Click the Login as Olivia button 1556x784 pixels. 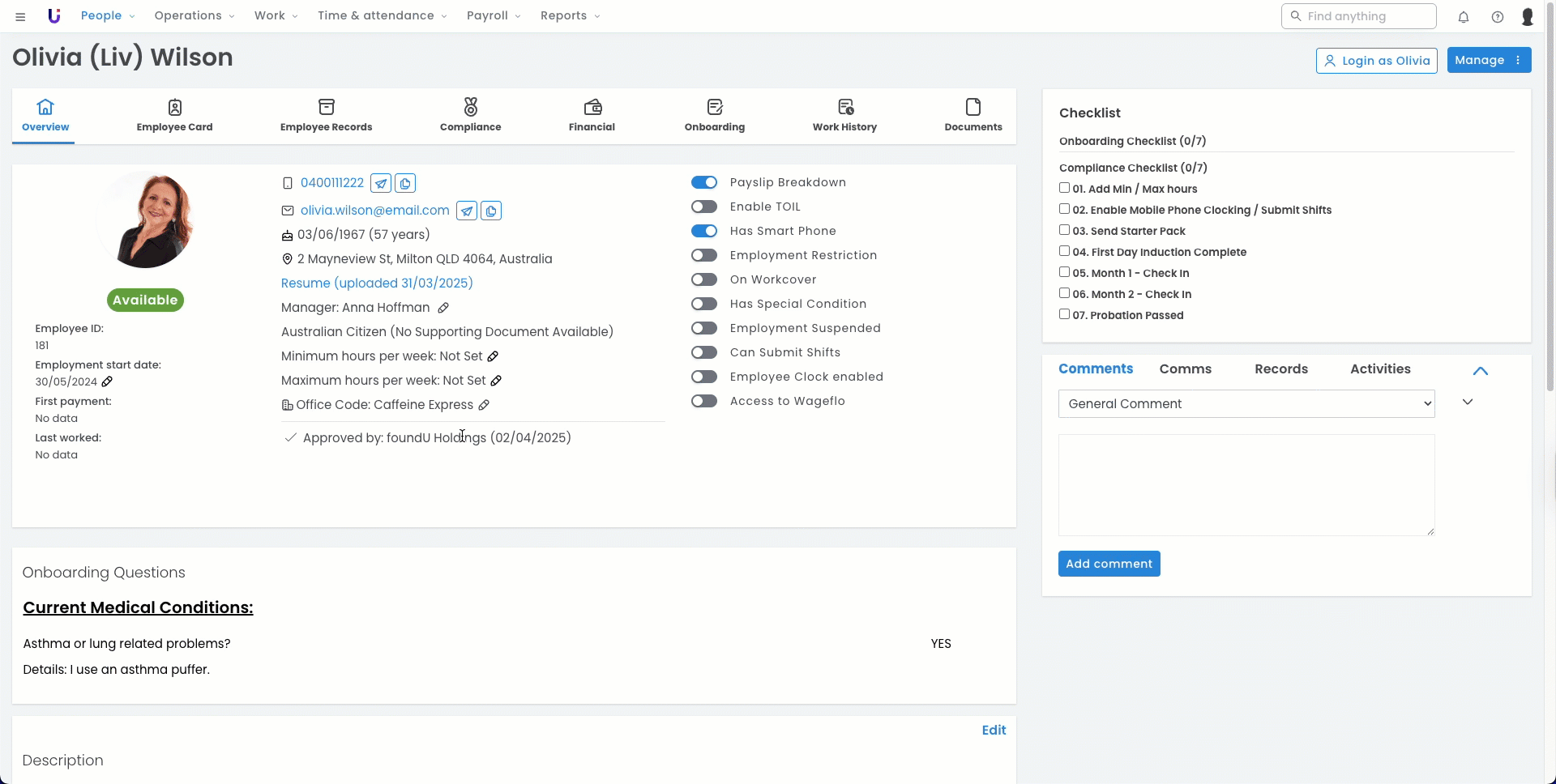pos(1377,60)
